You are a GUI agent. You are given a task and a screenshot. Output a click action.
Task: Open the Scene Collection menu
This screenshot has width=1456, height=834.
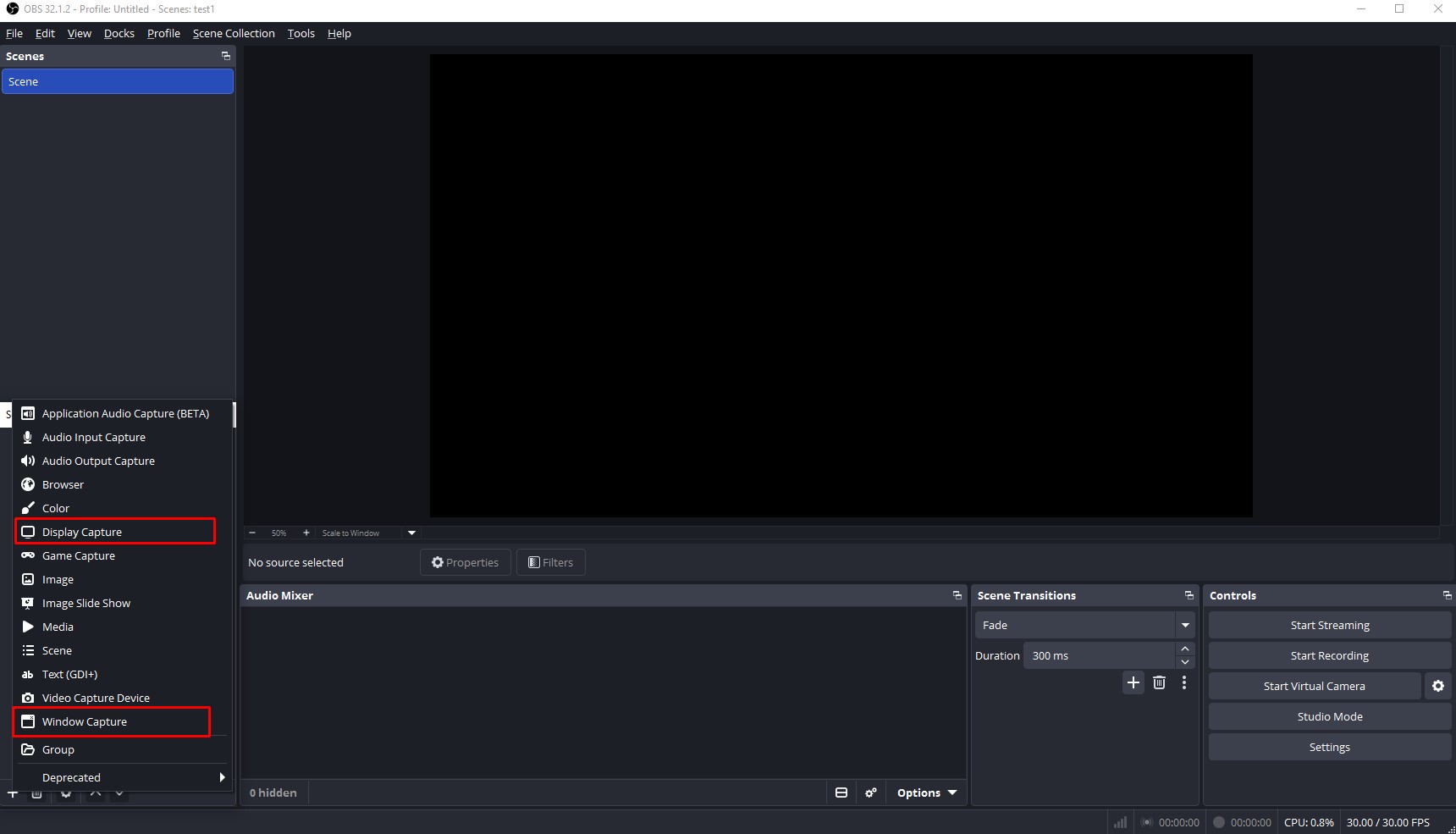coord(234,33)
